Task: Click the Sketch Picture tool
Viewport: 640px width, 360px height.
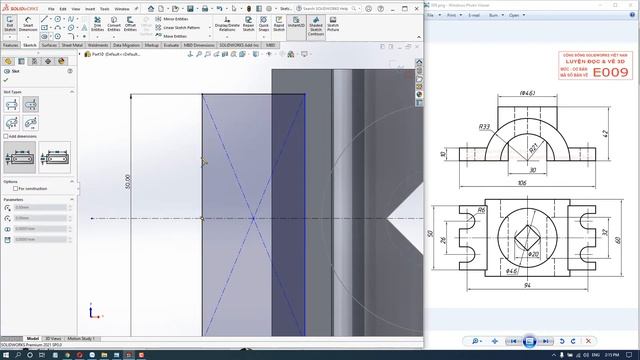Action: click(x=333, y=24)
